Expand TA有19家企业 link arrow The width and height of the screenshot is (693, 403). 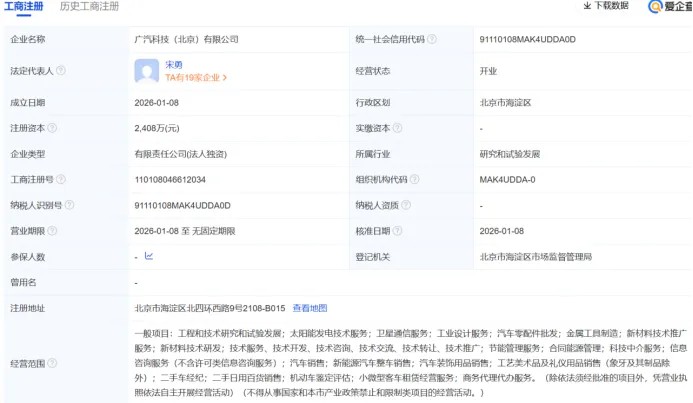(225, 77)
